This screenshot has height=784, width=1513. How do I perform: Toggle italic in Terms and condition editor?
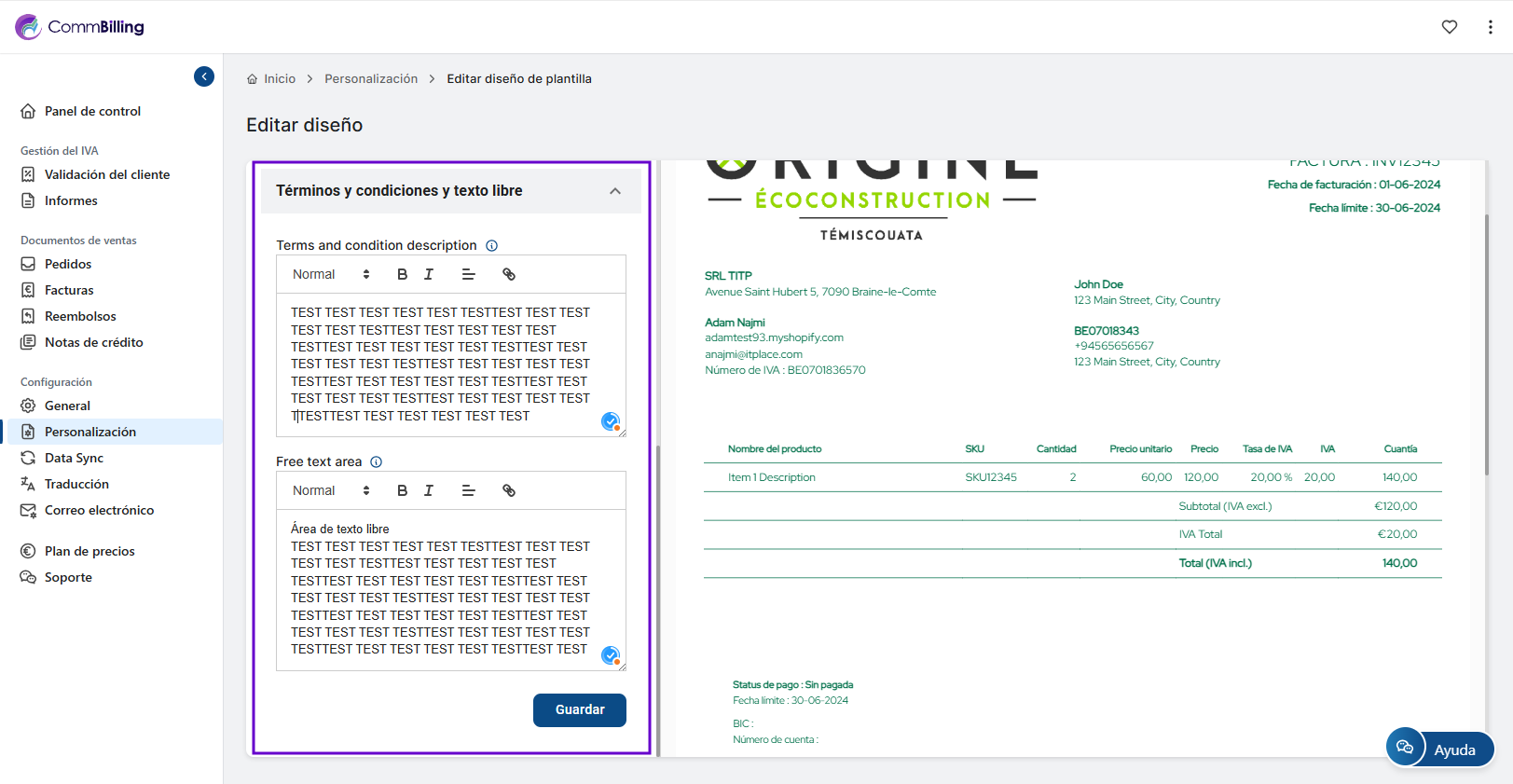click(x=429, y=274)
